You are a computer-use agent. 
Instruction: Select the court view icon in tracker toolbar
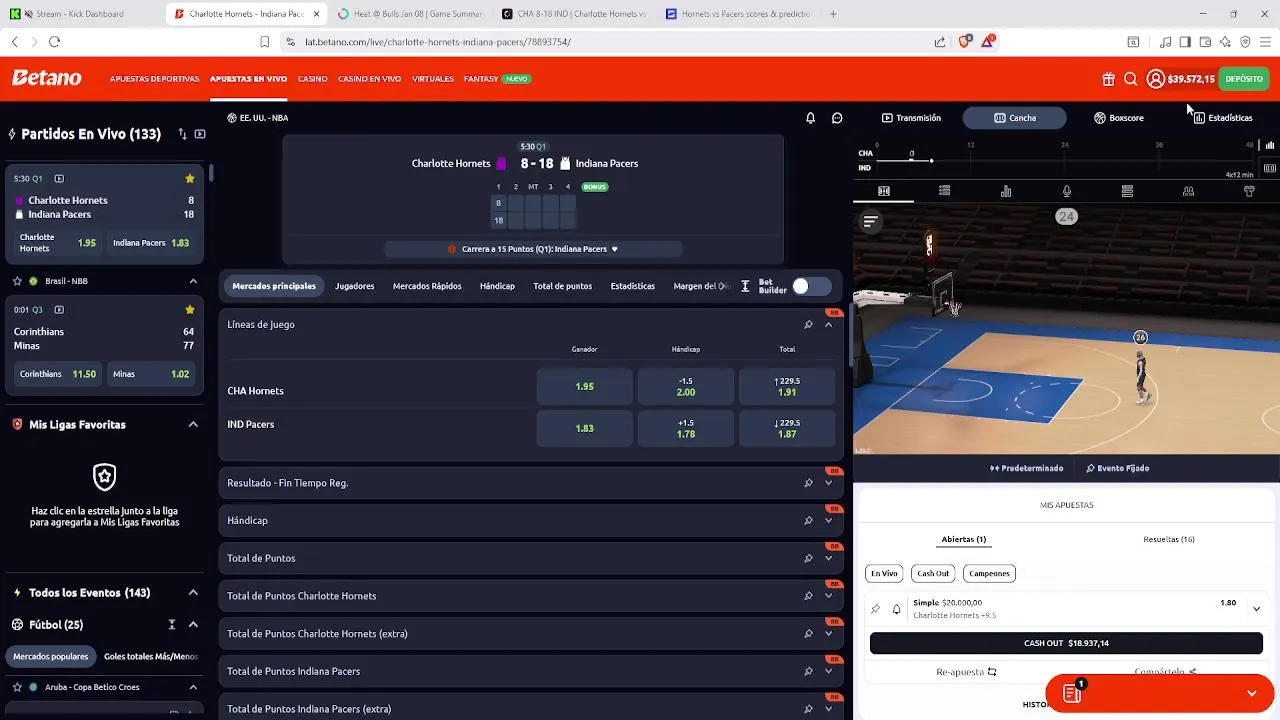point(884,191)
